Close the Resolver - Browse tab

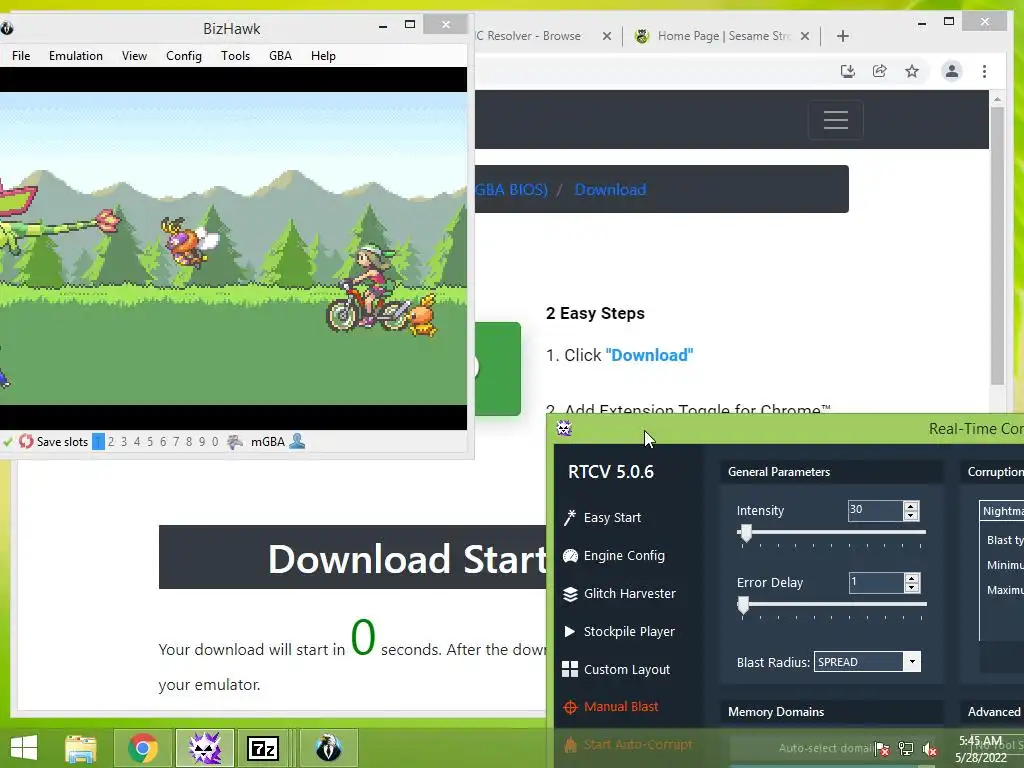point(607,36)
